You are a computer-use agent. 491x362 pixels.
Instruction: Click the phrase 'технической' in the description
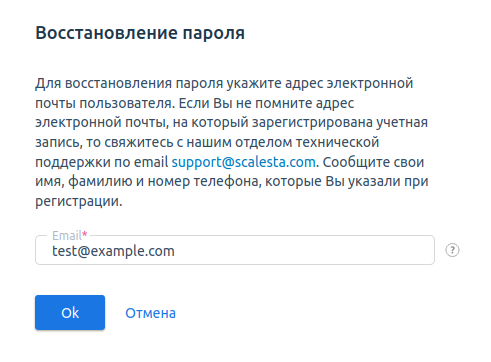(x=337, y=142)
